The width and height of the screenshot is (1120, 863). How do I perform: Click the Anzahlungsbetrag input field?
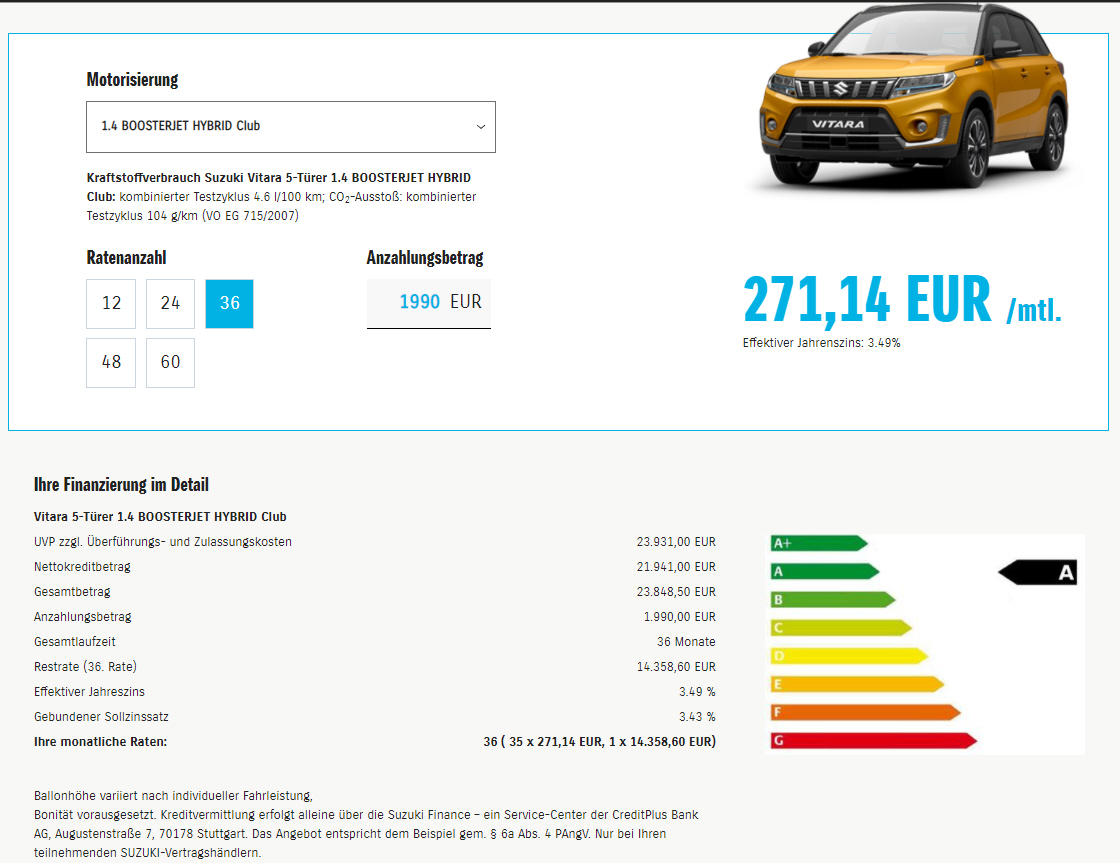pyautogui.click(x=429, y=304)
